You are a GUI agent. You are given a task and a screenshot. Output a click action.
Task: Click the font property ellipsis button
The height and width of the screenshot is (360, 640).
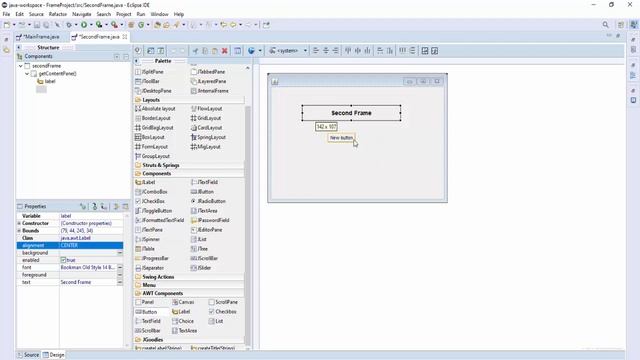coord(120,267)
